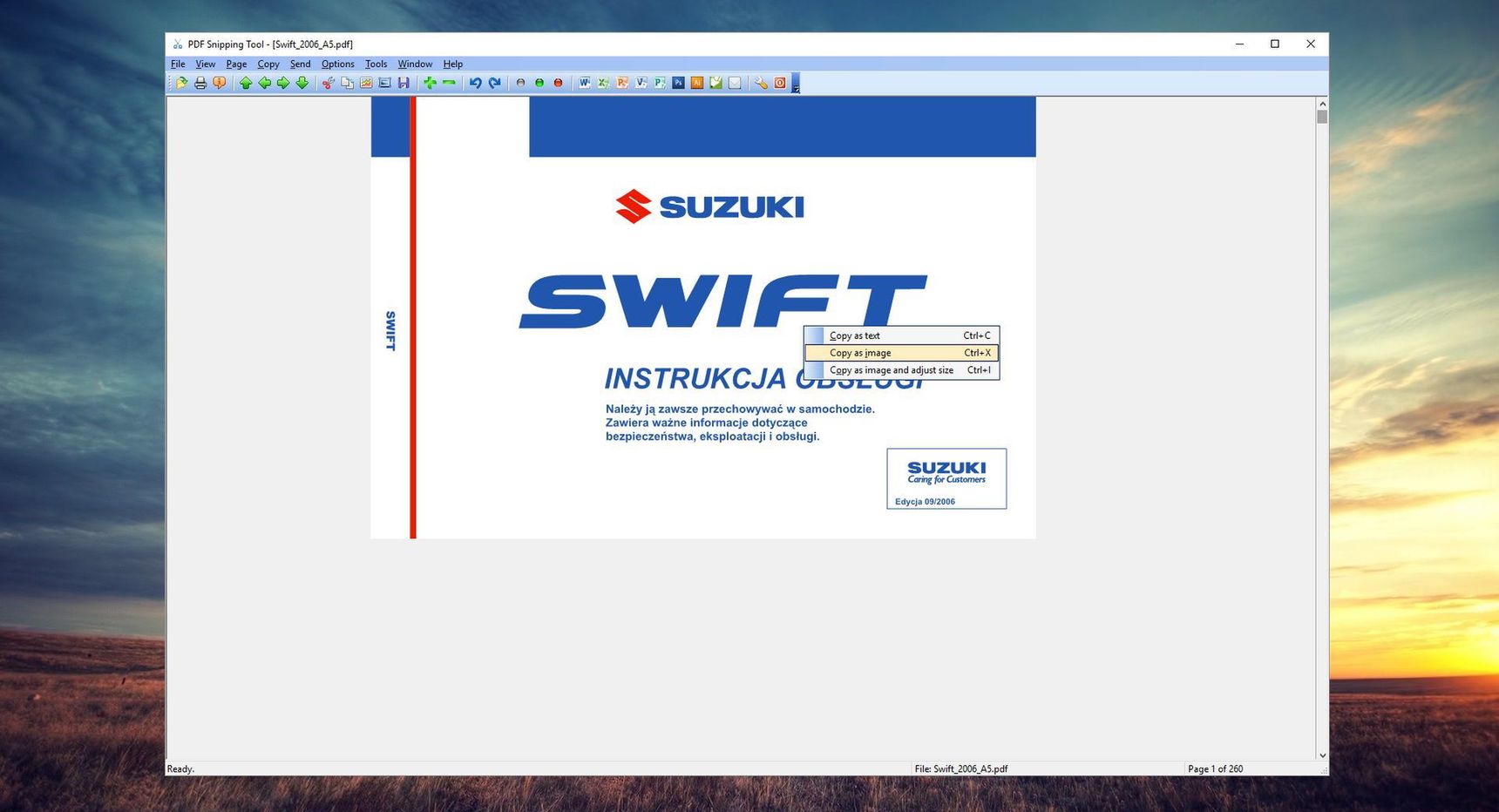This screenshot has height=812, width=1499.
Task: Click the app icon in title bar
Action: [178, 44]
